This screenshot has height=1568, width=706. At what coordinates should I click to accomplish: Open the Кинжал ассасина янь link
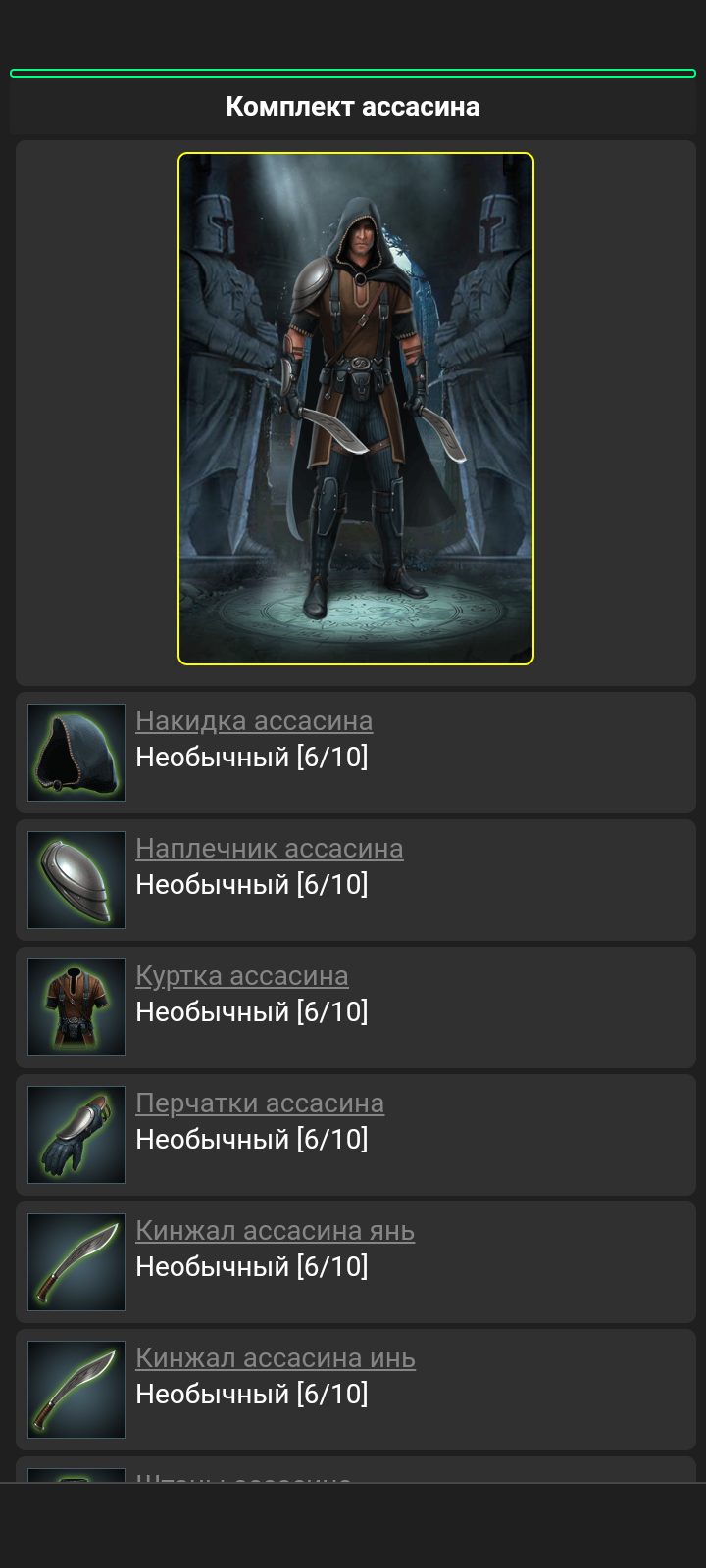pyautogui.click(x=276, y=1231)
